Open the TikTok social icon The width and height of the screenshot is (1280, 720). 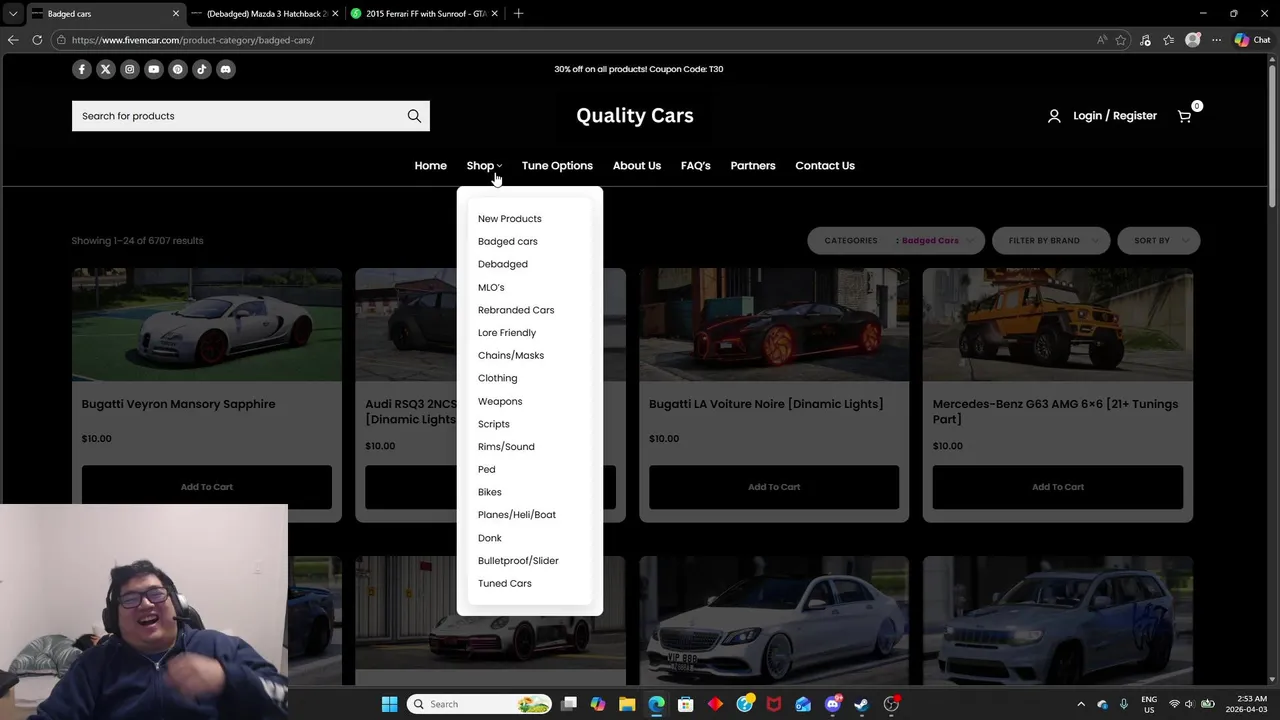pyautogui.click(x=202, y=69)
